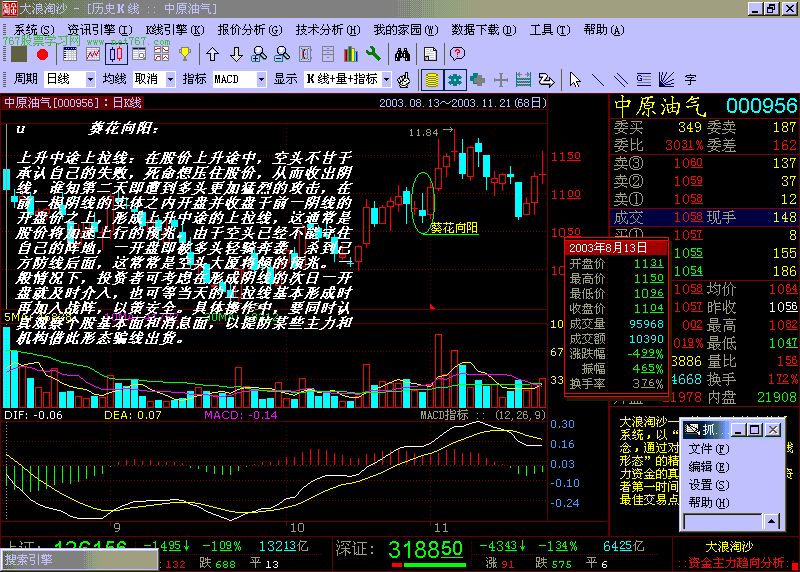The height and width of the screenshot is (572, 800).
Task: Click the down arrow toolbar icon
Action: [x=236, y=54]
